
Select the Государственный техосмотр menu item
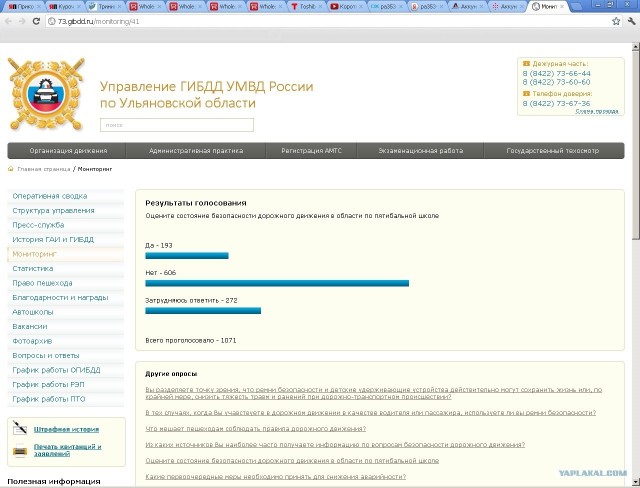coord(553,151)
